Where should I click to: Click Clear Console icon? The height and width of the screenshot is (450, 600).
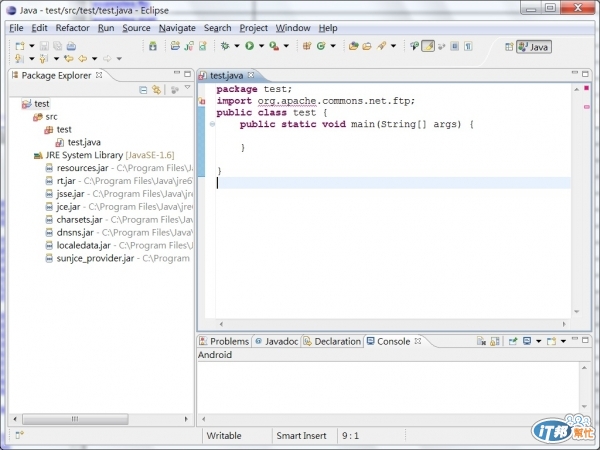click(481, 341)
